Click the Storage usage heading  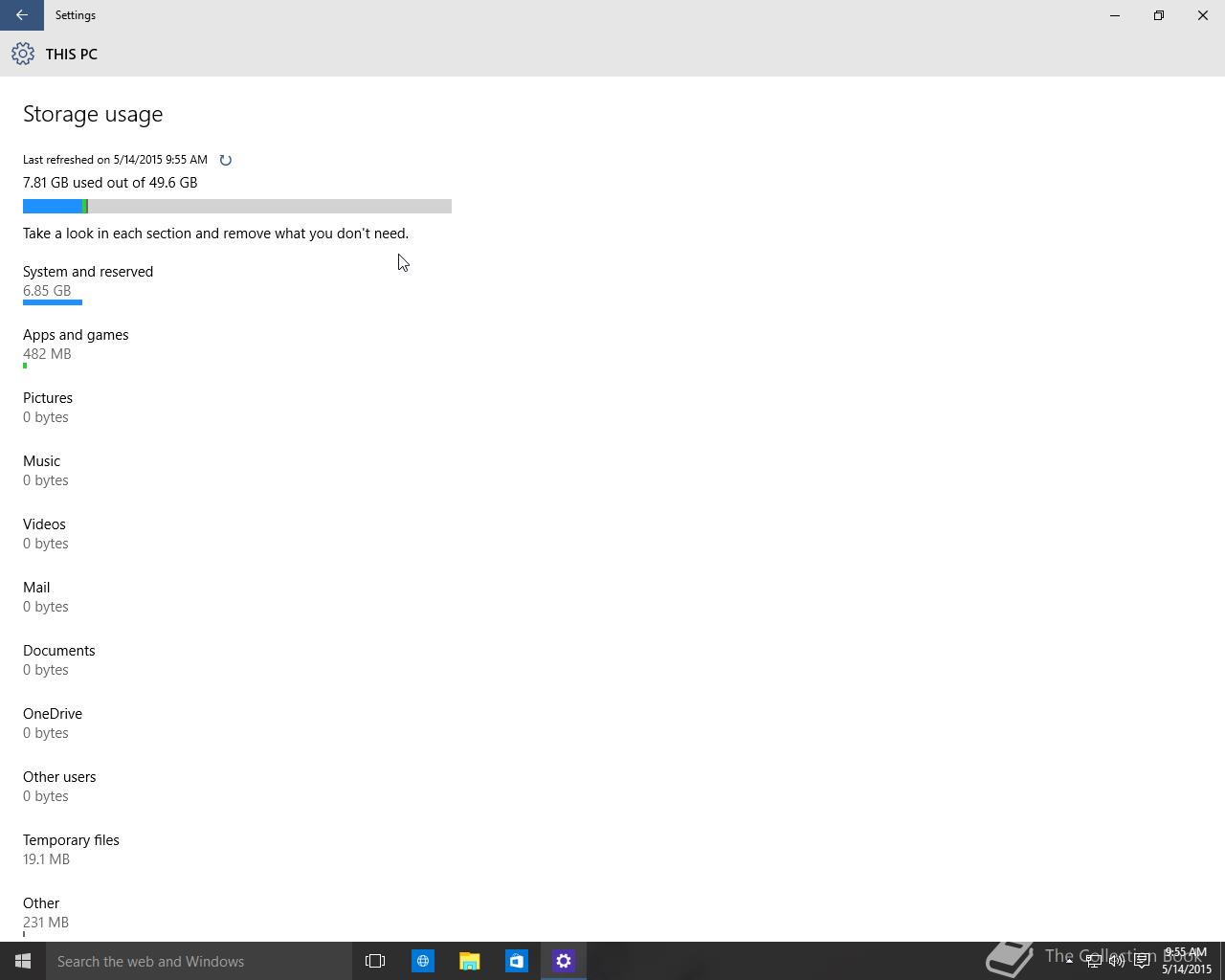[x=93, y=114]
